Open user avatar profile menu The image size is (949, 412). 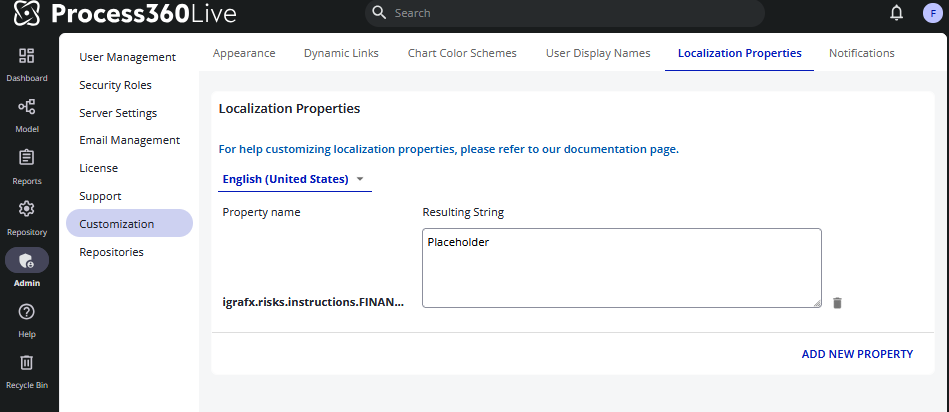click(x=931, y=13)
